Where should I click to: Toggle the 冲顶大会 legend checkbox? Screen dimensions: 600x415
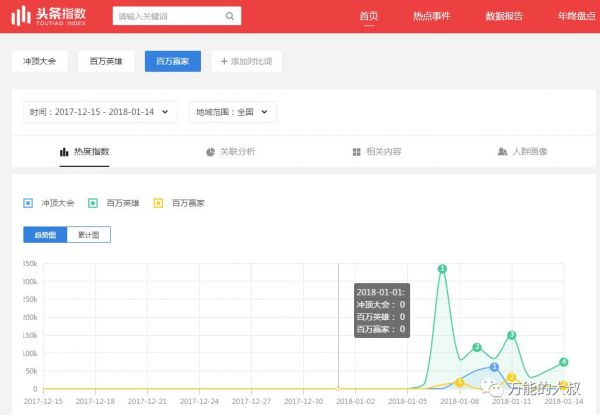(28, 203)
